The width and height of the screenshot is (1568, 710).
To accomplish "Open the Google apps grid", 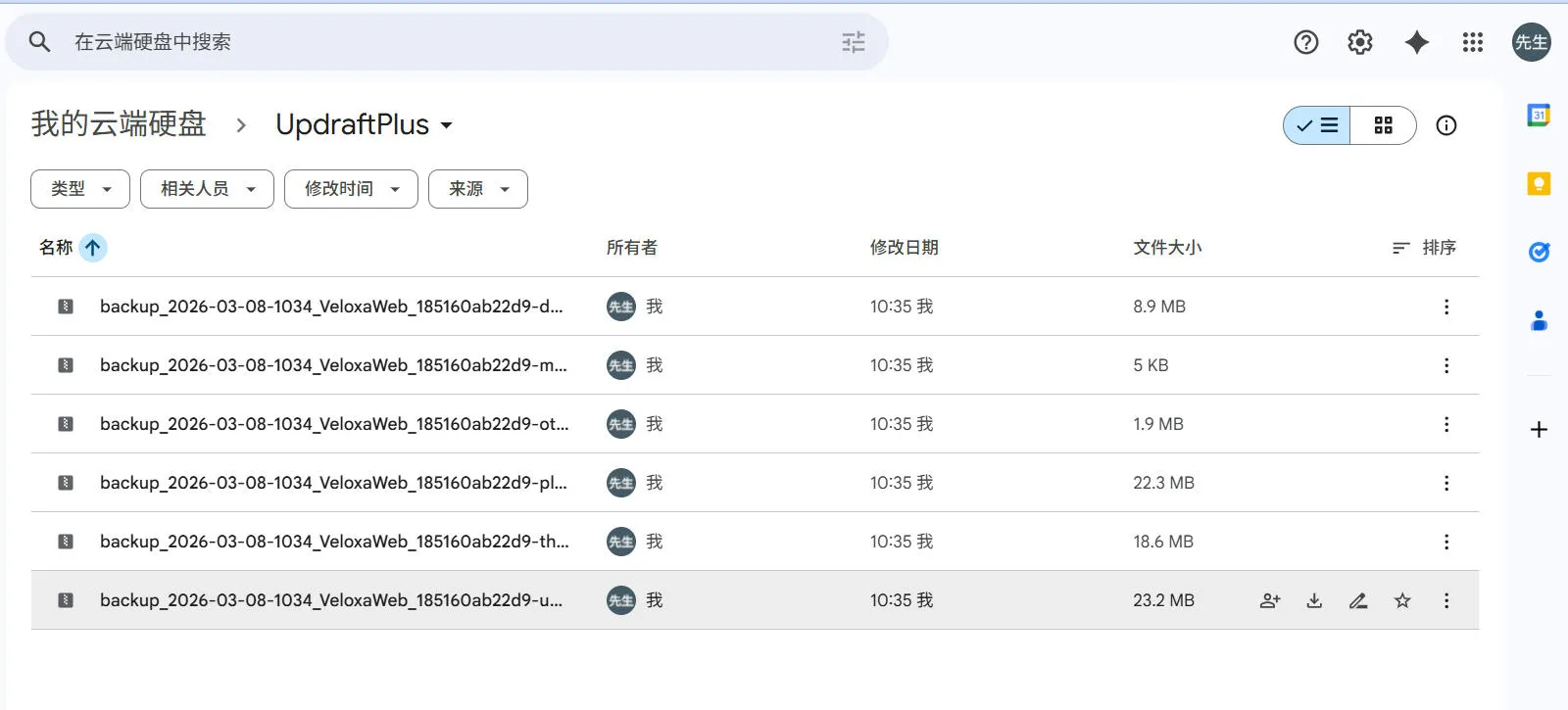I will click(1472, 42).
